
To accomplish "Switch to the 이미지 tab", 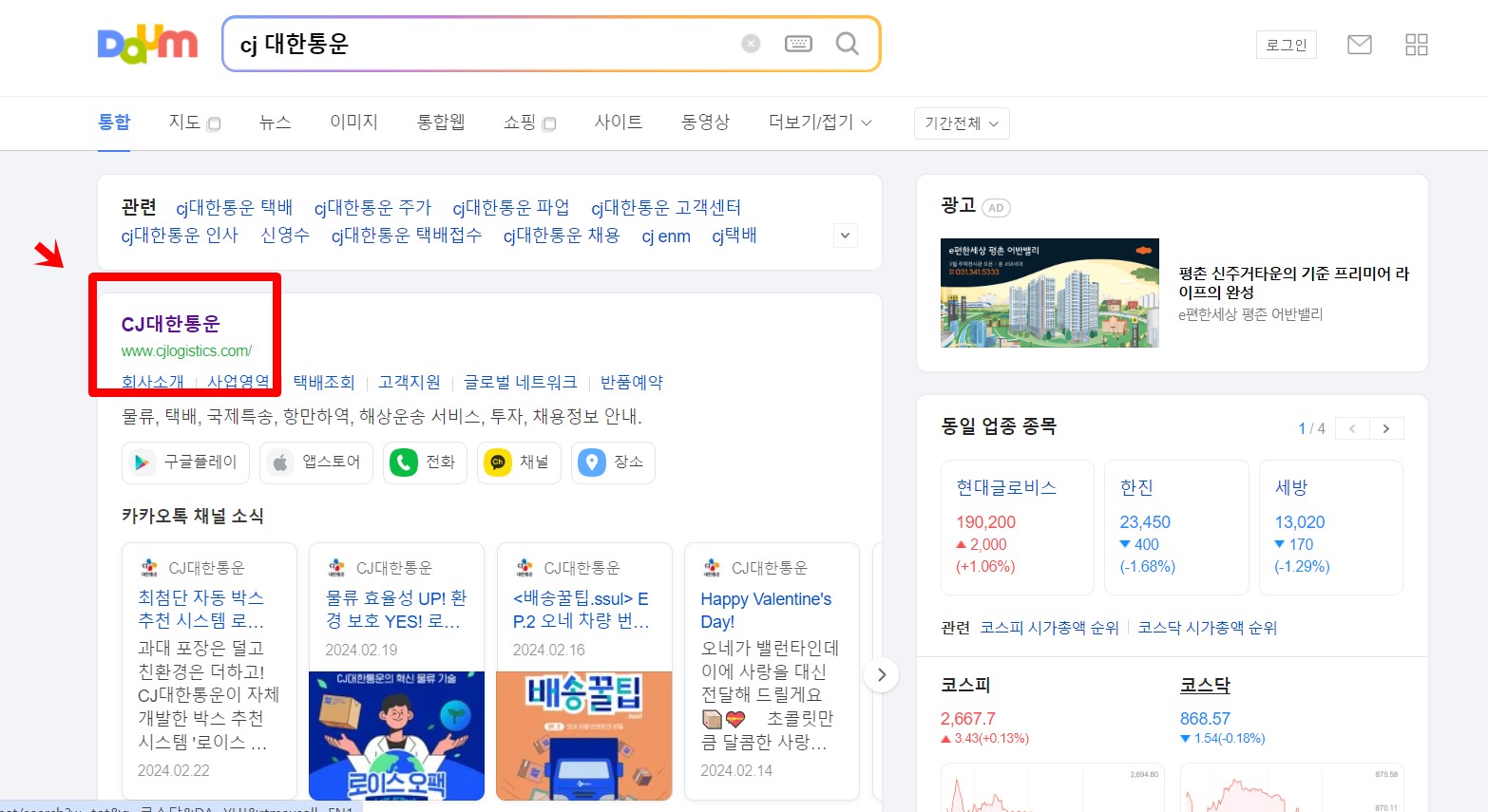I will point(353,123).
